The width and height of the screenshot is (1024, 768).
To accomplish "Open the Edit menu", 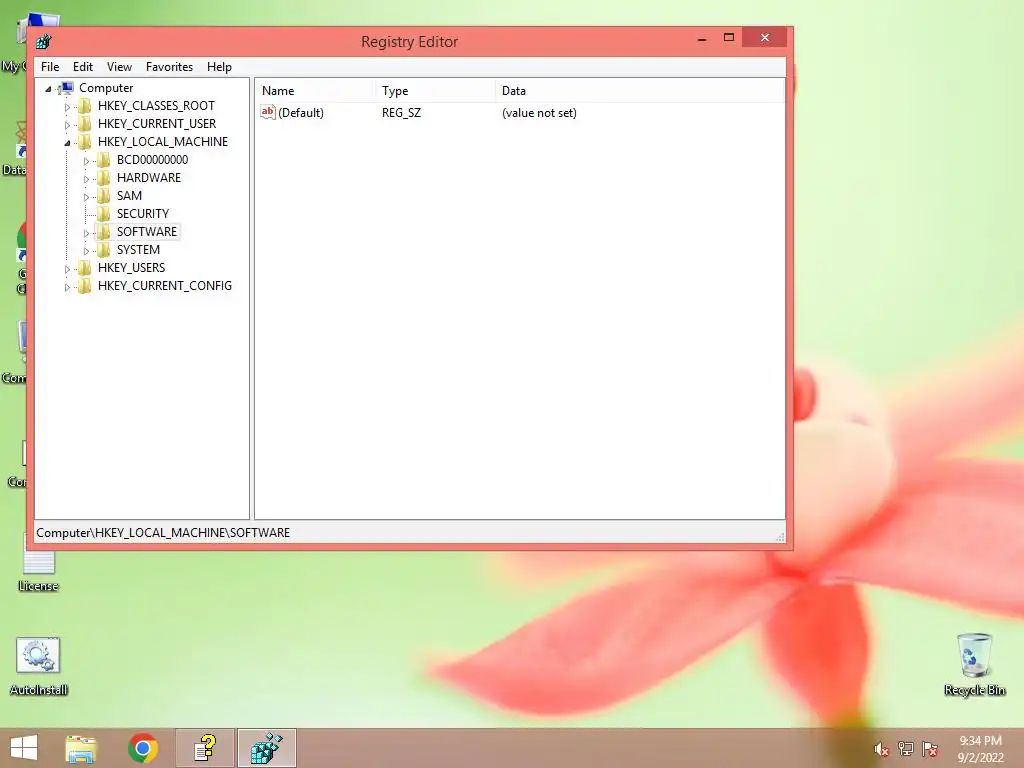I will [83, 67].
